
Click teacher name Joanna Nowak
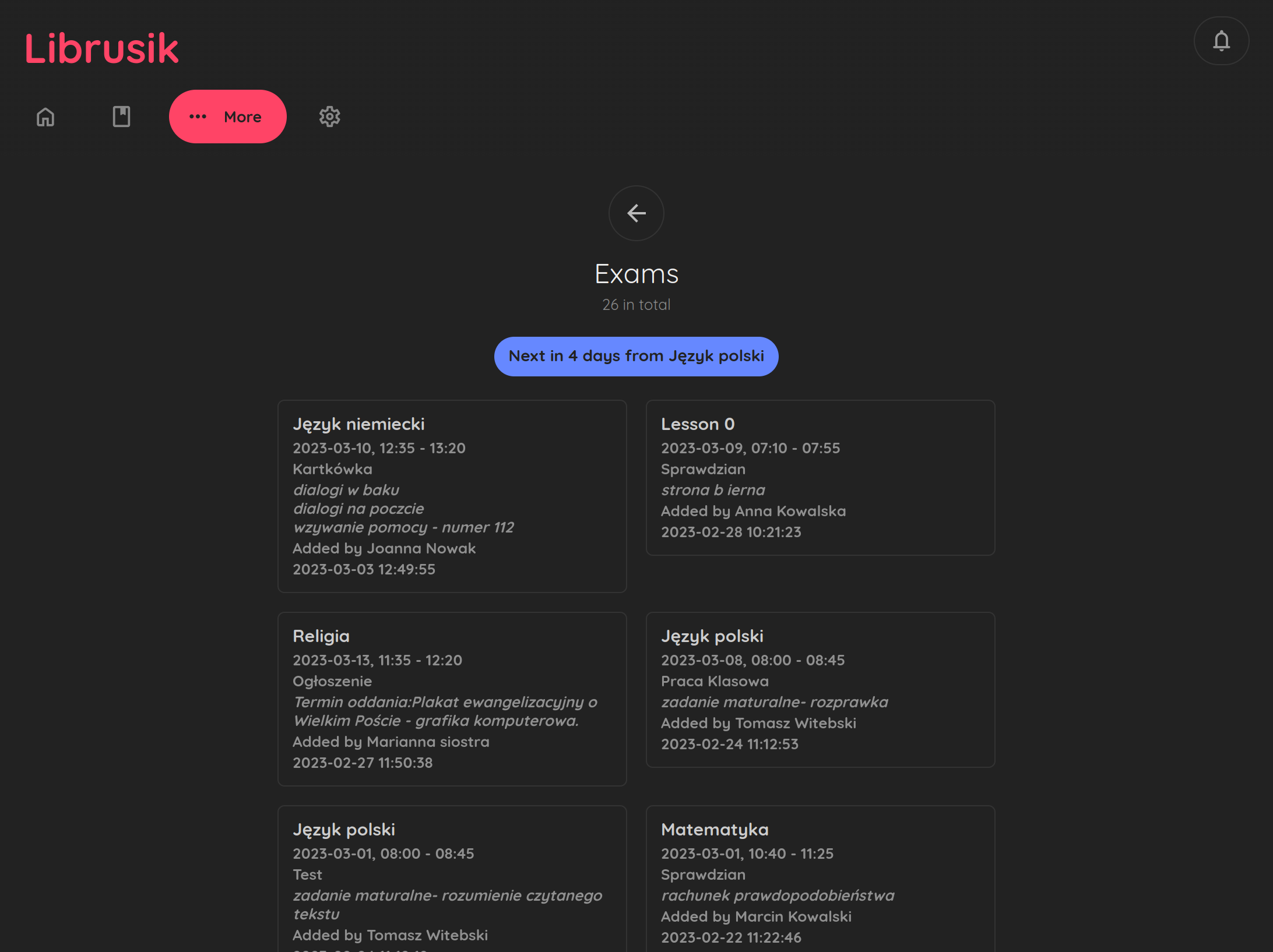coord(421,548)
